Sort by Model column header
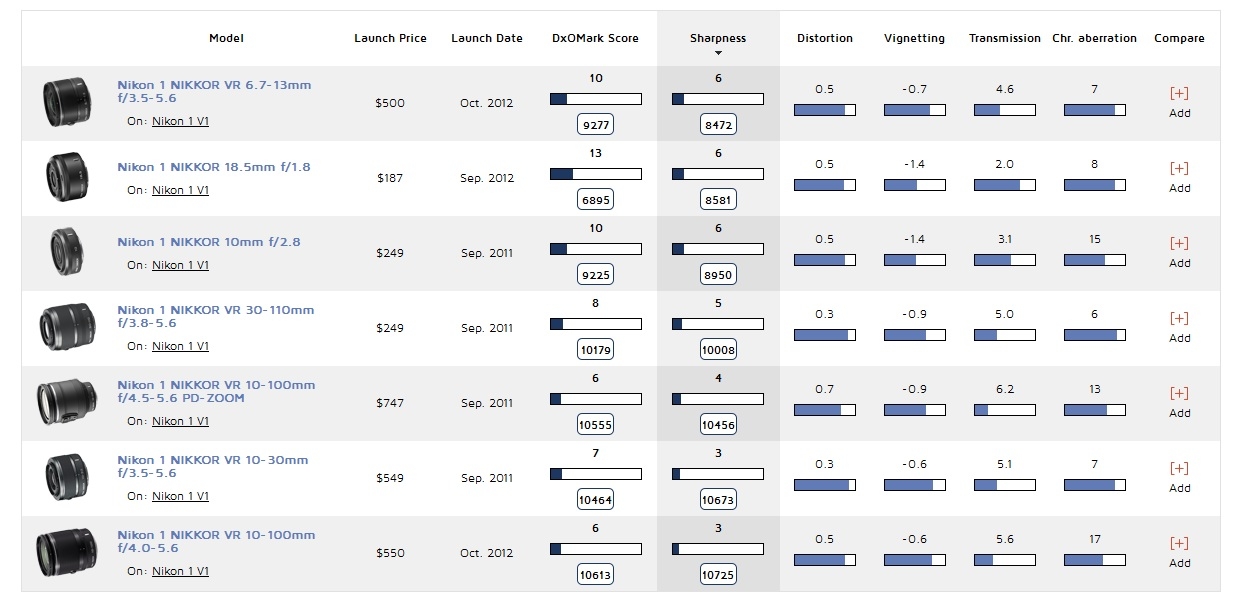The width and height of the screenshot is (1239, 609). [226, 38]
